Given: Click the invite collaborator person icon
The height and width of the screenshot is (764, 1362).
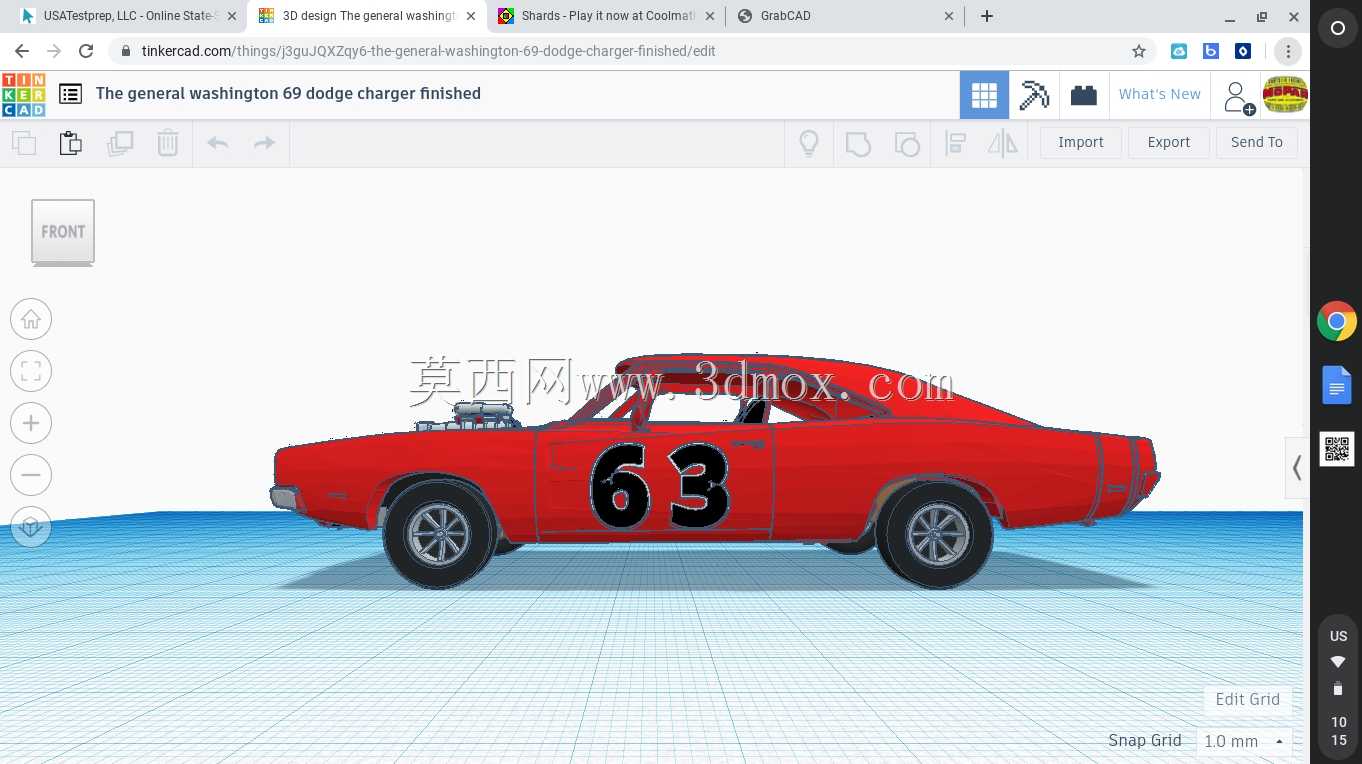Looking at the screenshot, I should (x=1238, y=96).
